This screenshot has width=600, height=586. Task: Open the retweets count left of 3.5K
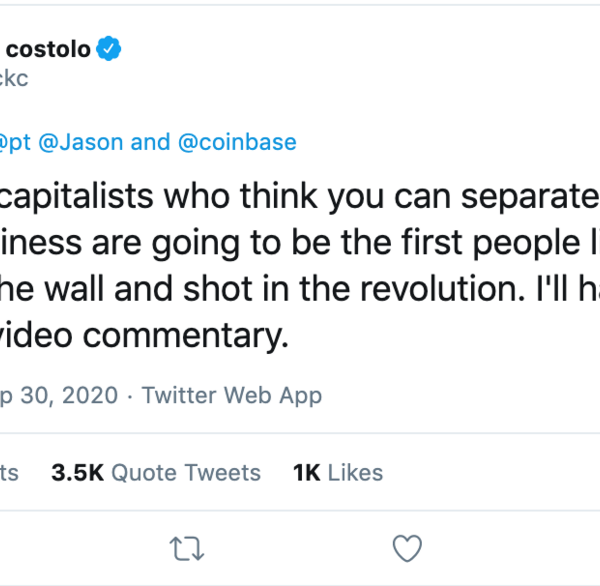(x=10, y=472)
